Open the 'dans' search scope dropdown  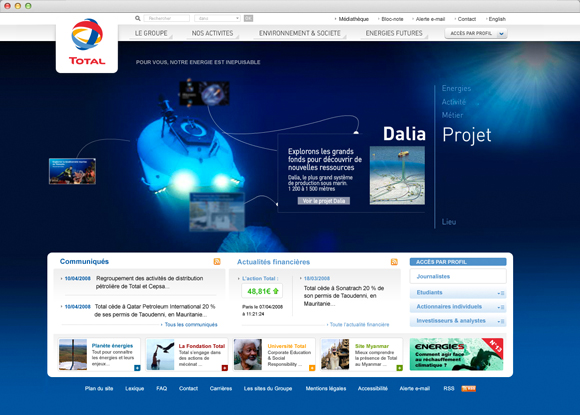click(218, 18)
